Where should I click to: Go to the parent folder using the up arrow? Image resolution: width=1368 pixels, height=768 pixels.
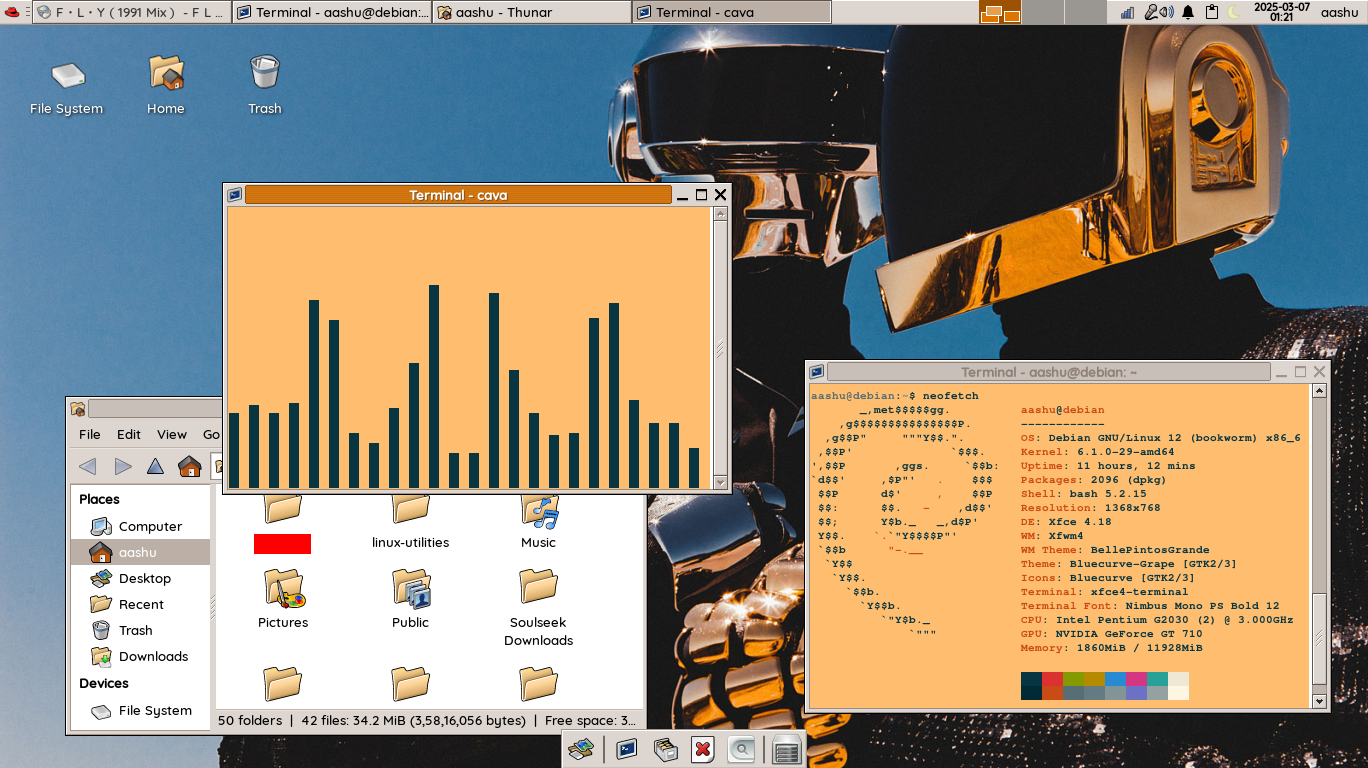155,466
